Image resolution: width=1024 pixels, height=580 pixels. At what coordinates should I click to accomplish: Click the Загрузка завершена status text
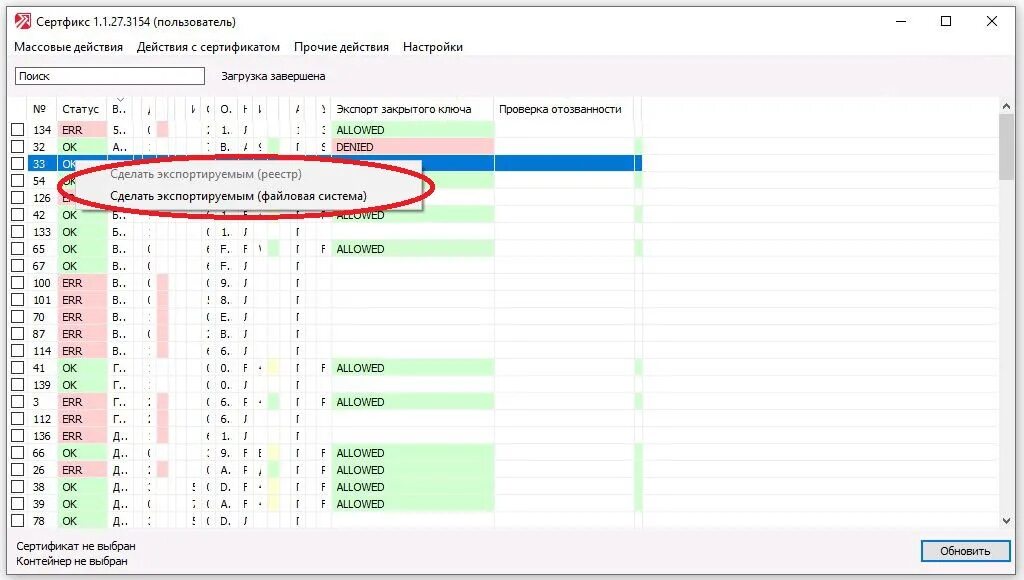[x=273, y=76]
